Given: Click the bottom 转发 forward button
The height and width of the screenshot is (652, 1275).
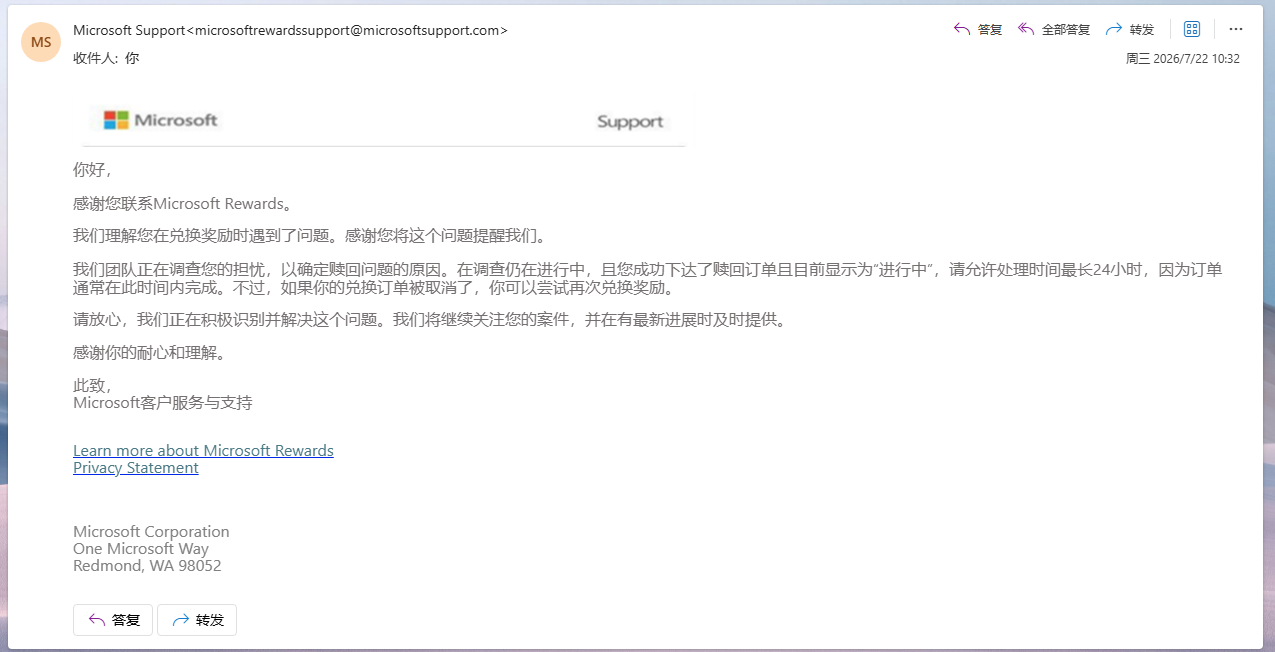Looking at the screenshot, I should pos(197,620).
